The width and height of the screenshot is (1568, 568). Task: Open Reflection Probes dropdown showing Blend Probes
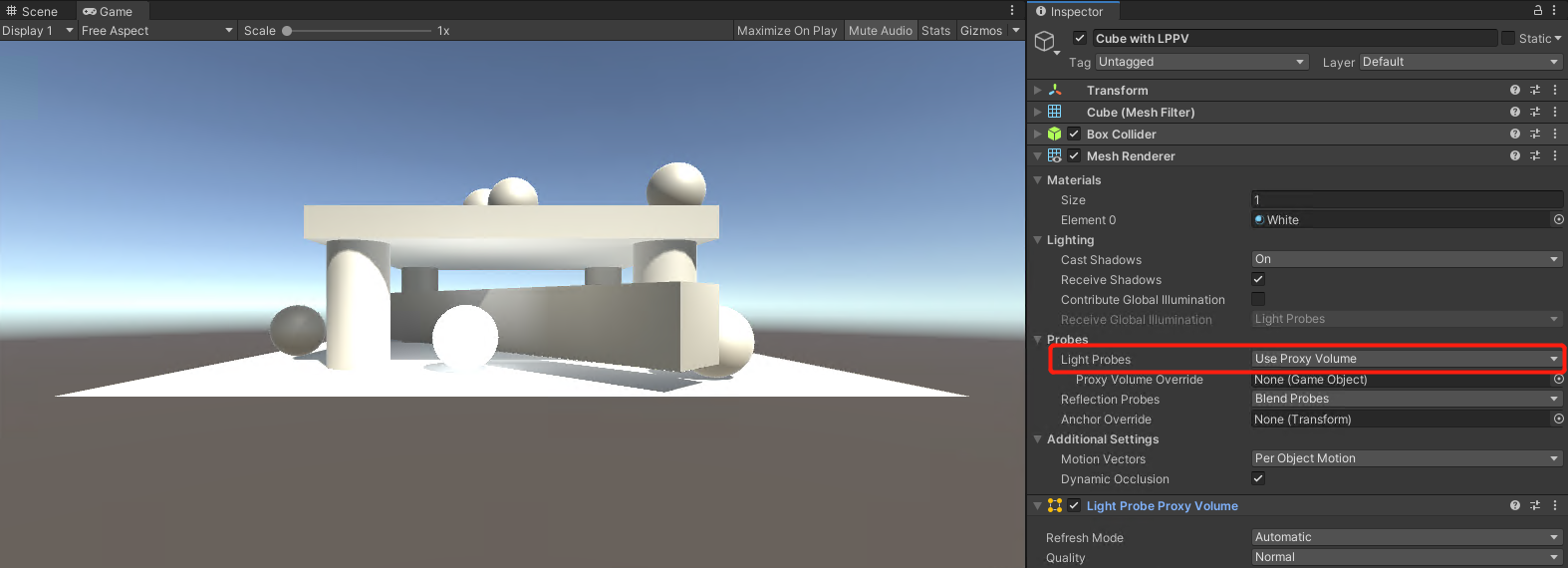1408,399
